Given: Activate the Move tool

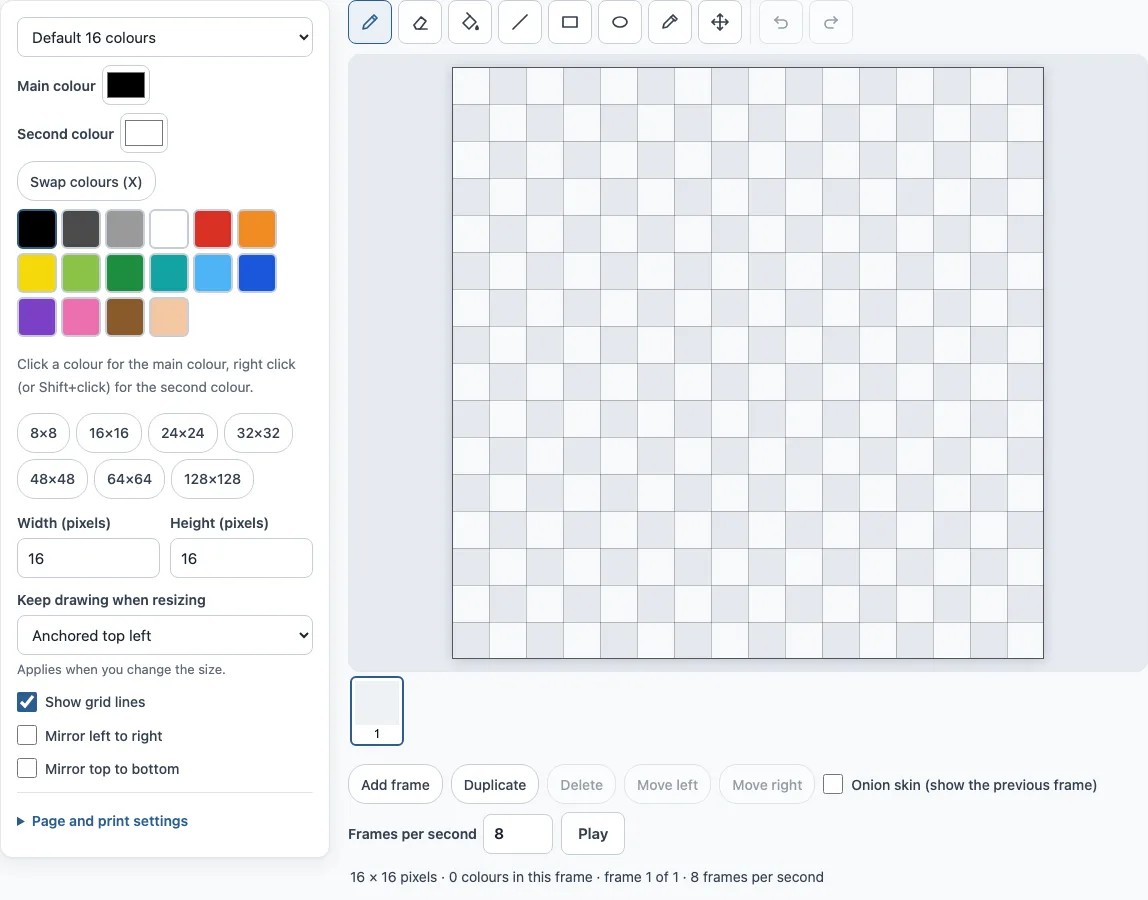Looking at the screenshot, I should tap(720, 23).
